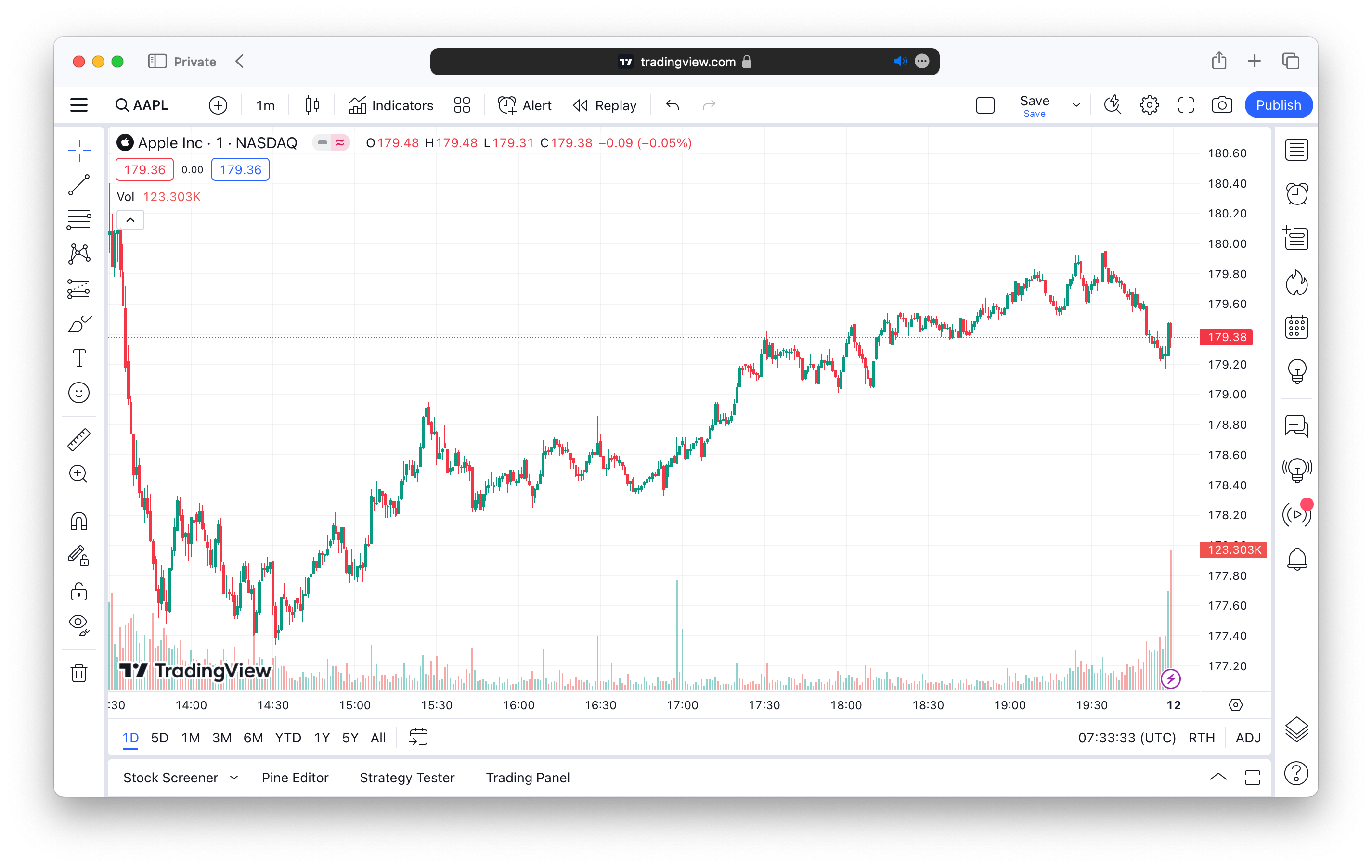Screen dimensions: 1372x868
Task: Open the economic calendar panel
Action: [1296, 327]
